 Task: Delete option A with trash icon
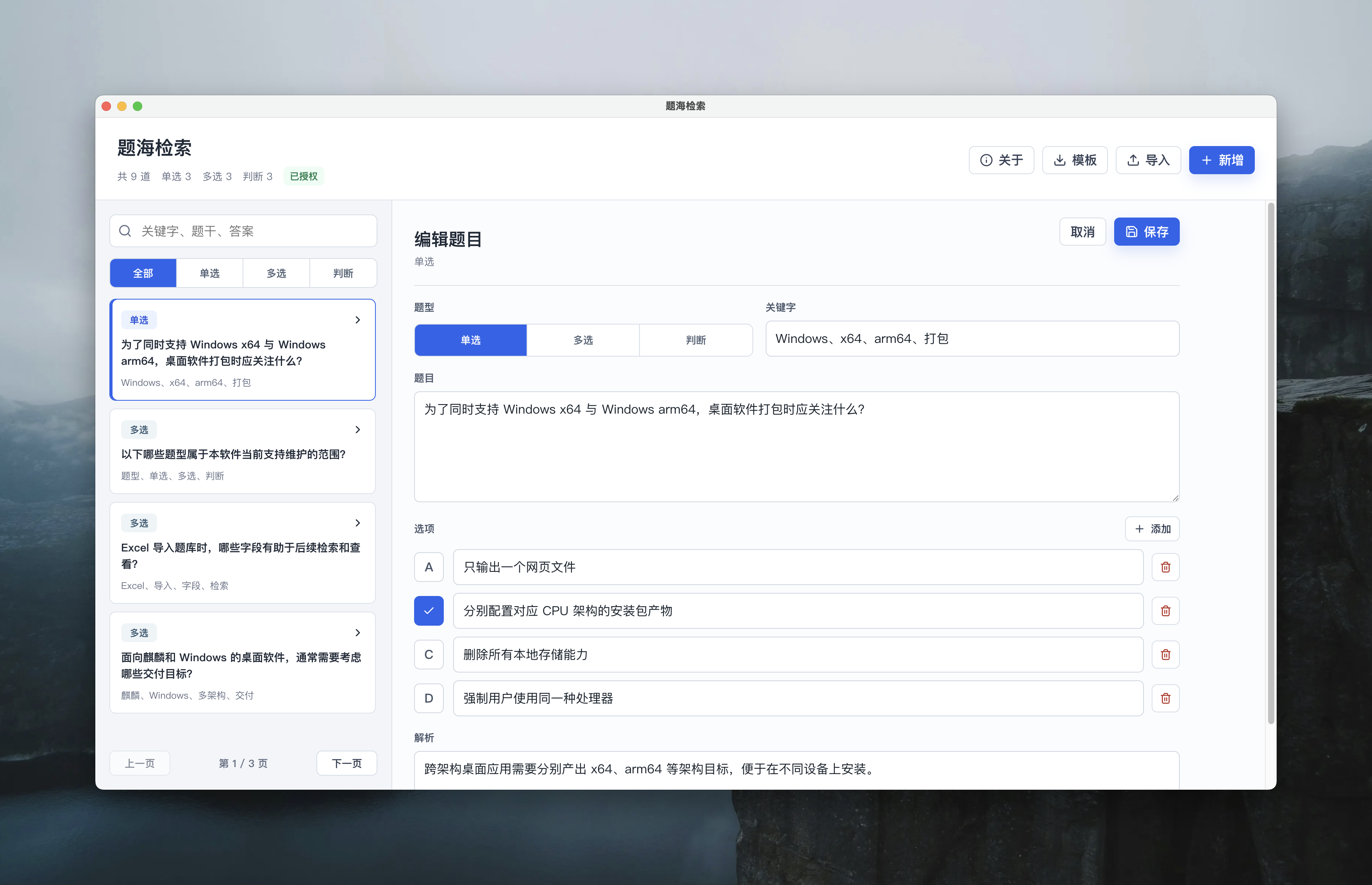click(x=1165, y=567)
